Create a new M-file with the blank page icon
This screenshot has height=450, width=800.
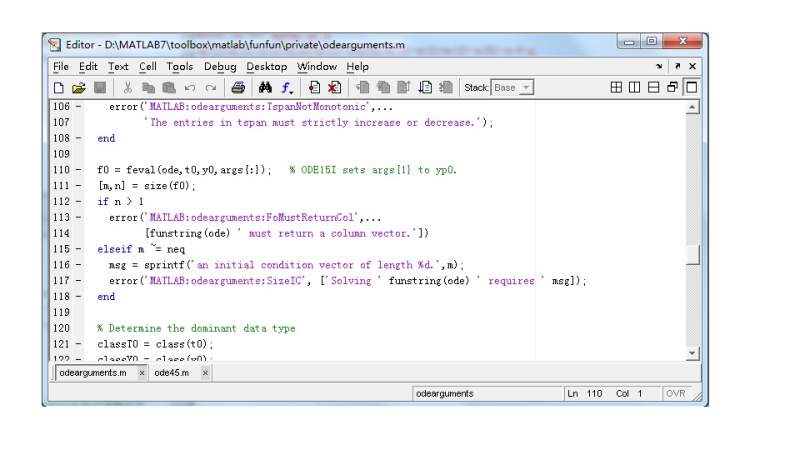pyautogui.click(x=59, y=88)
